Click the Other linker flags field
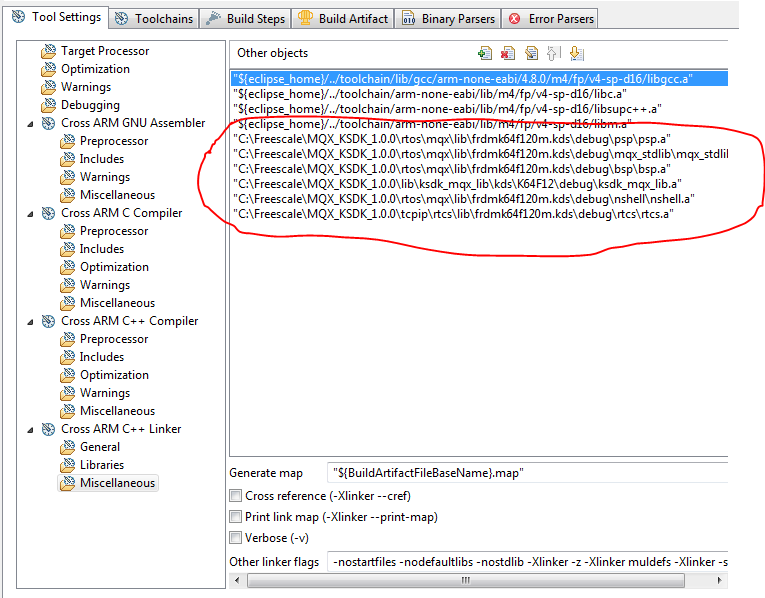Image resolution: width=765 pixels, height=598 pixels. [527, 562]
